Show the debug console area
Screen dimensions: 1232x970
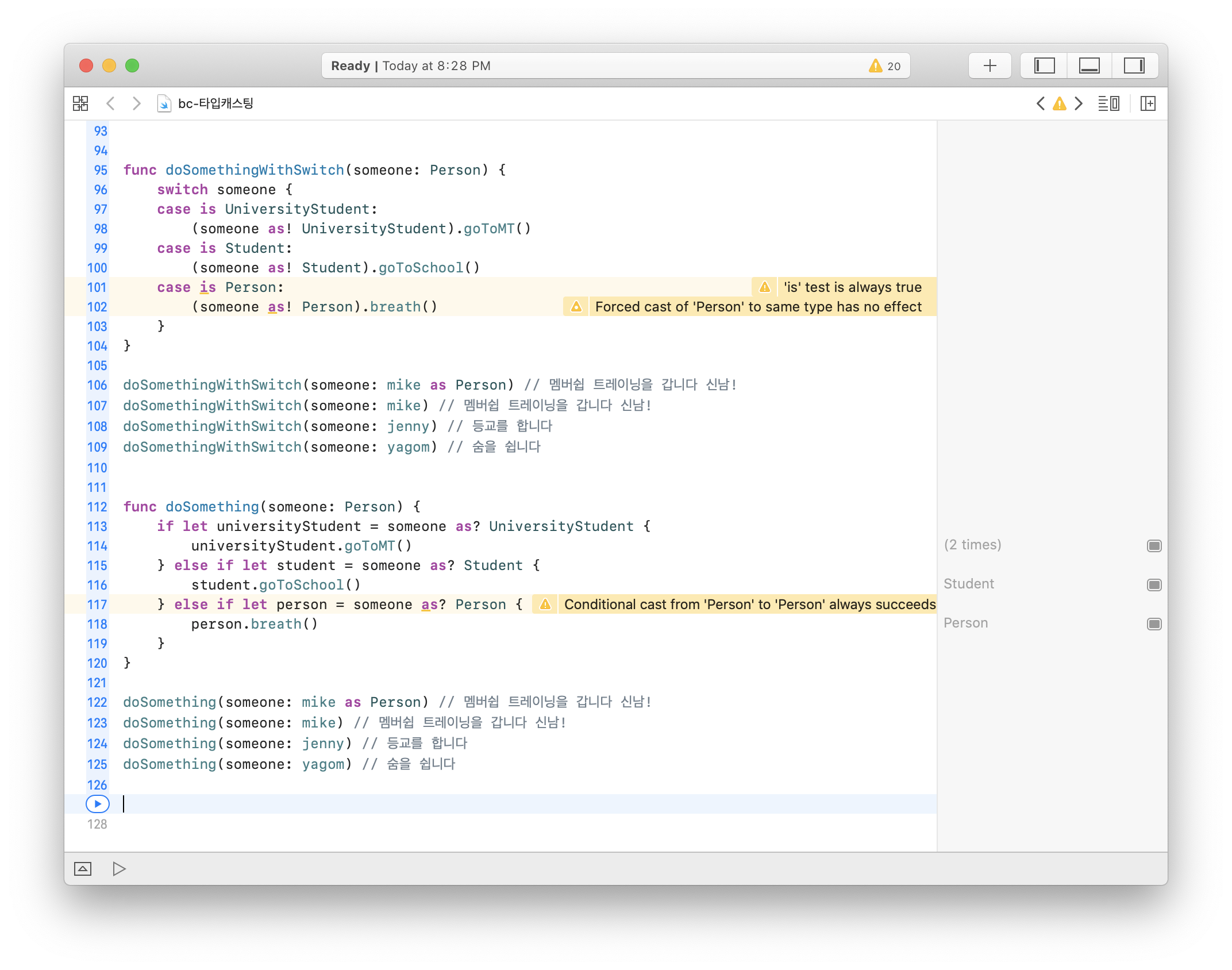pos(83,869)
